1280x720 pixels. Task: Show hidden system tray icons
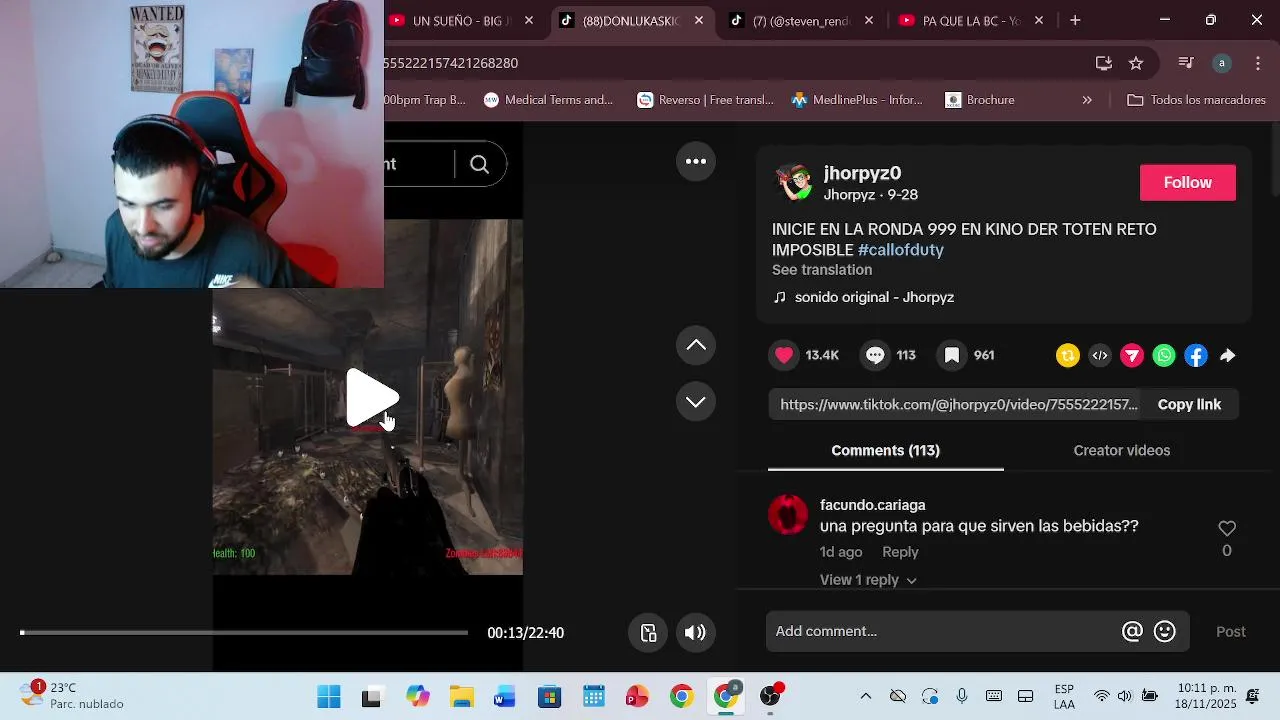pos(866,696)
